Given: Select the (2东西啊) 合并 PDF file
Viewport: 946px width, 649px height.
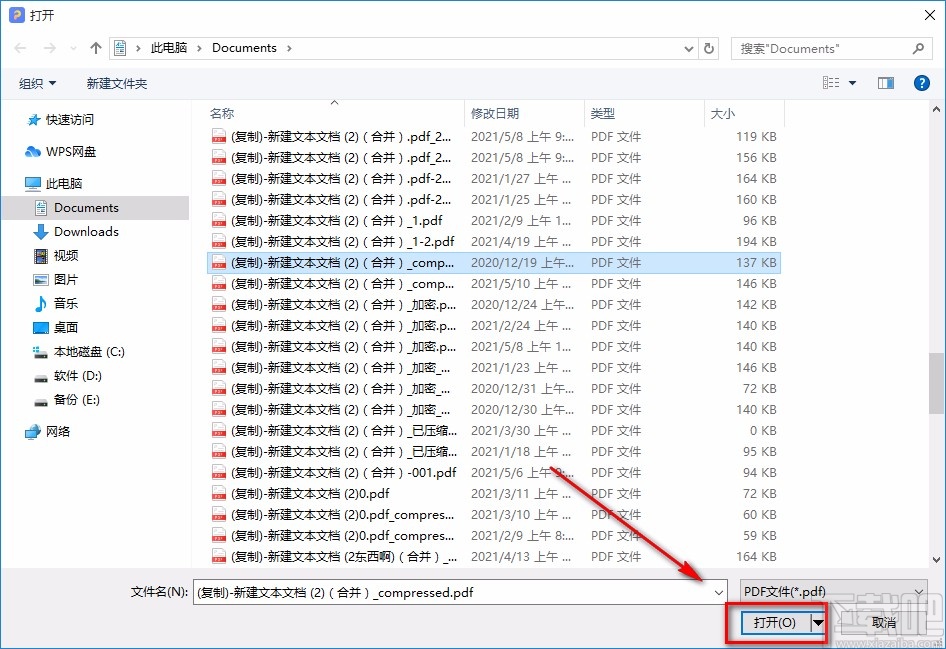Looking at the screenshot, I should click(494, 557).
